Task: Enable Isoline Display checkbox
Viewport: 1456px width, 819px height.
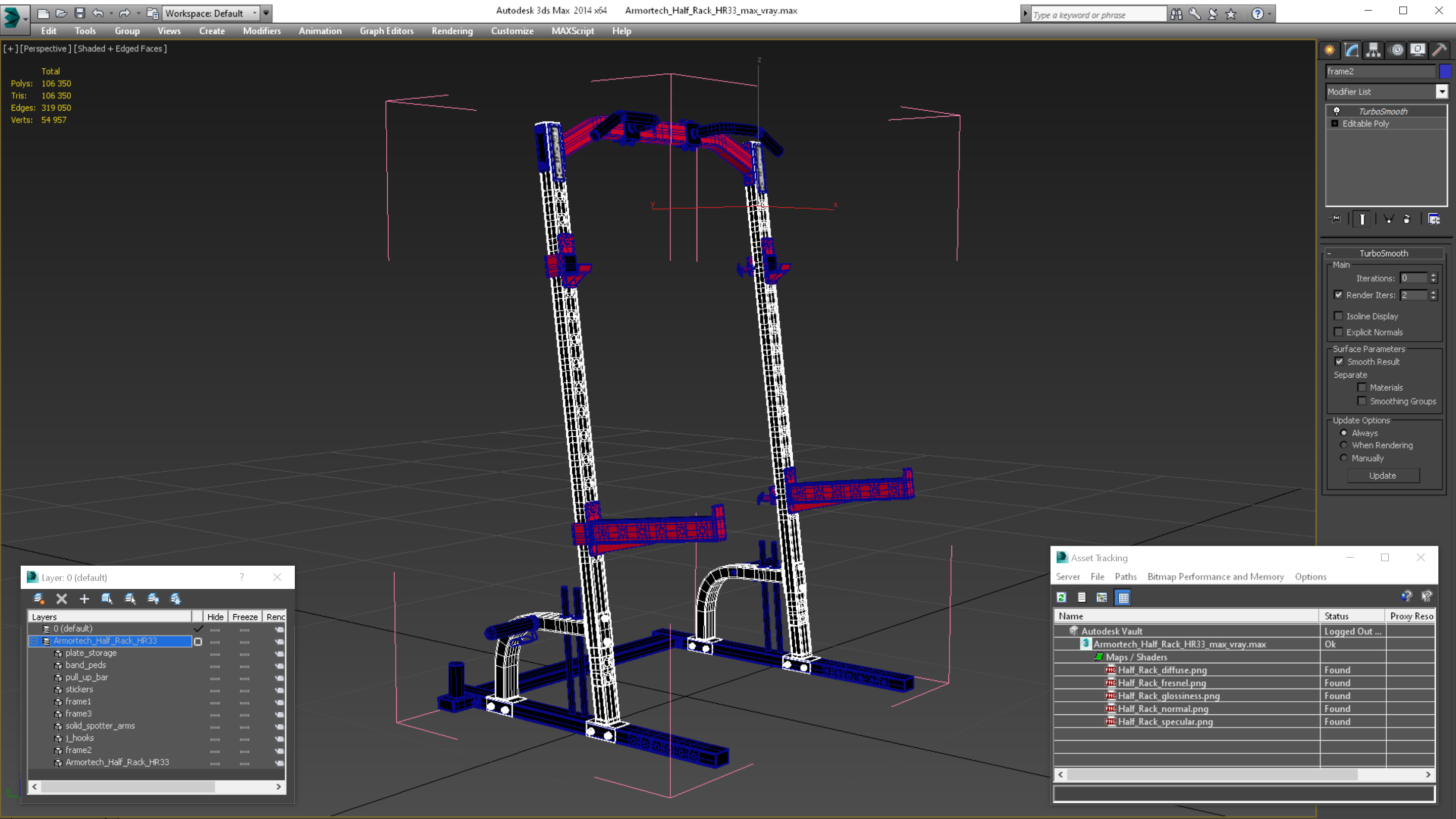Action: 1338,316
